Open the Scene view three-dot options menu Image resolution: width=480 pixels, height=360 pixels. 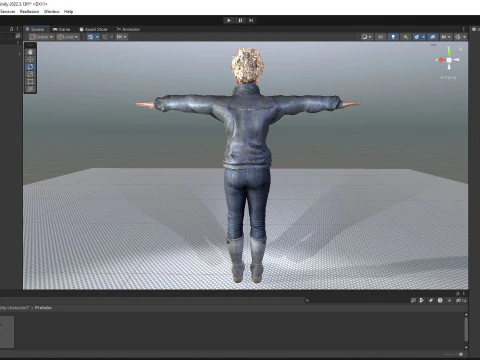(x=463, y=29)
